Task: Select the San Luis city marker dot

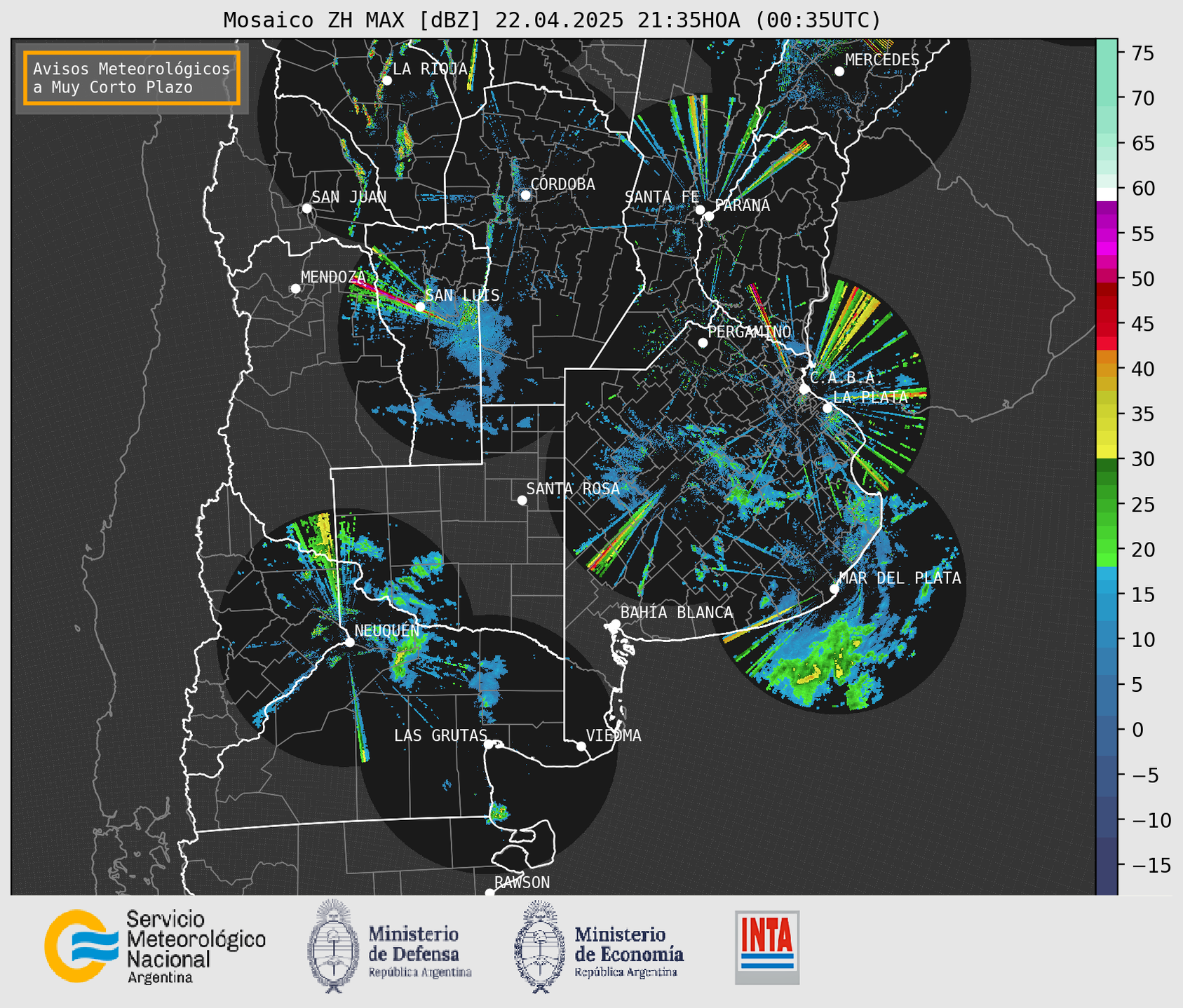Action: [x=420, y=306]
